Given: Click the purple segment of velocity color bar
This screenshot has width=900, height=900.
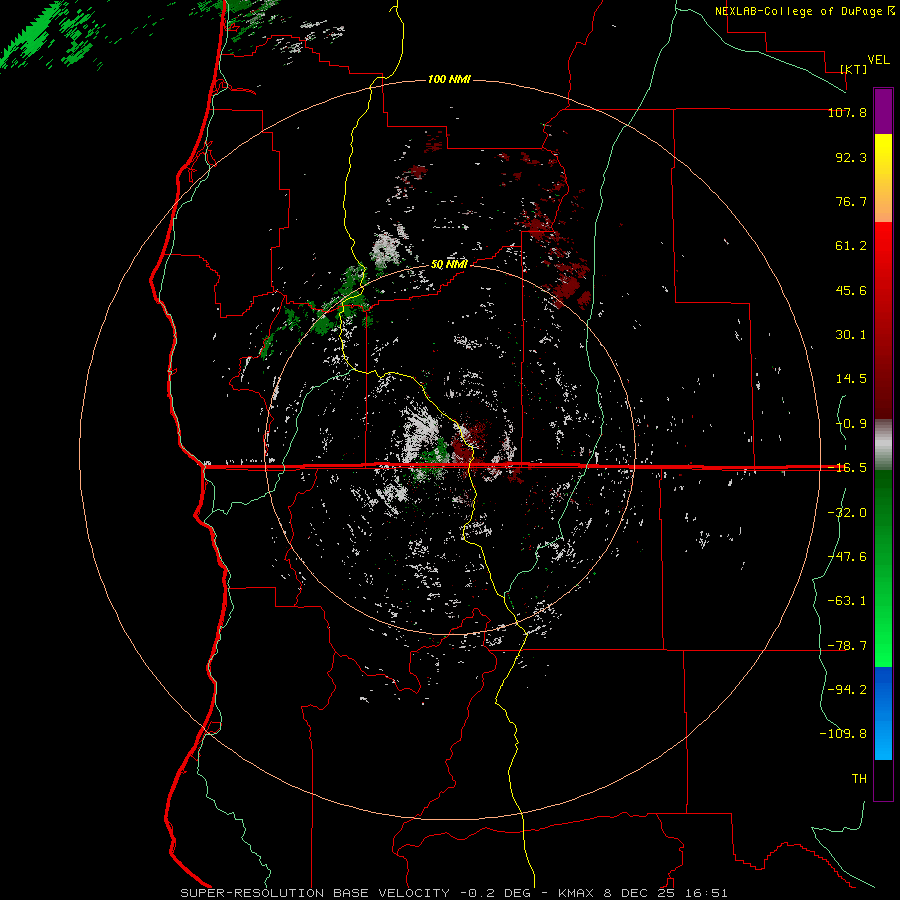Looking at the screenshot, I should (883, 111).
